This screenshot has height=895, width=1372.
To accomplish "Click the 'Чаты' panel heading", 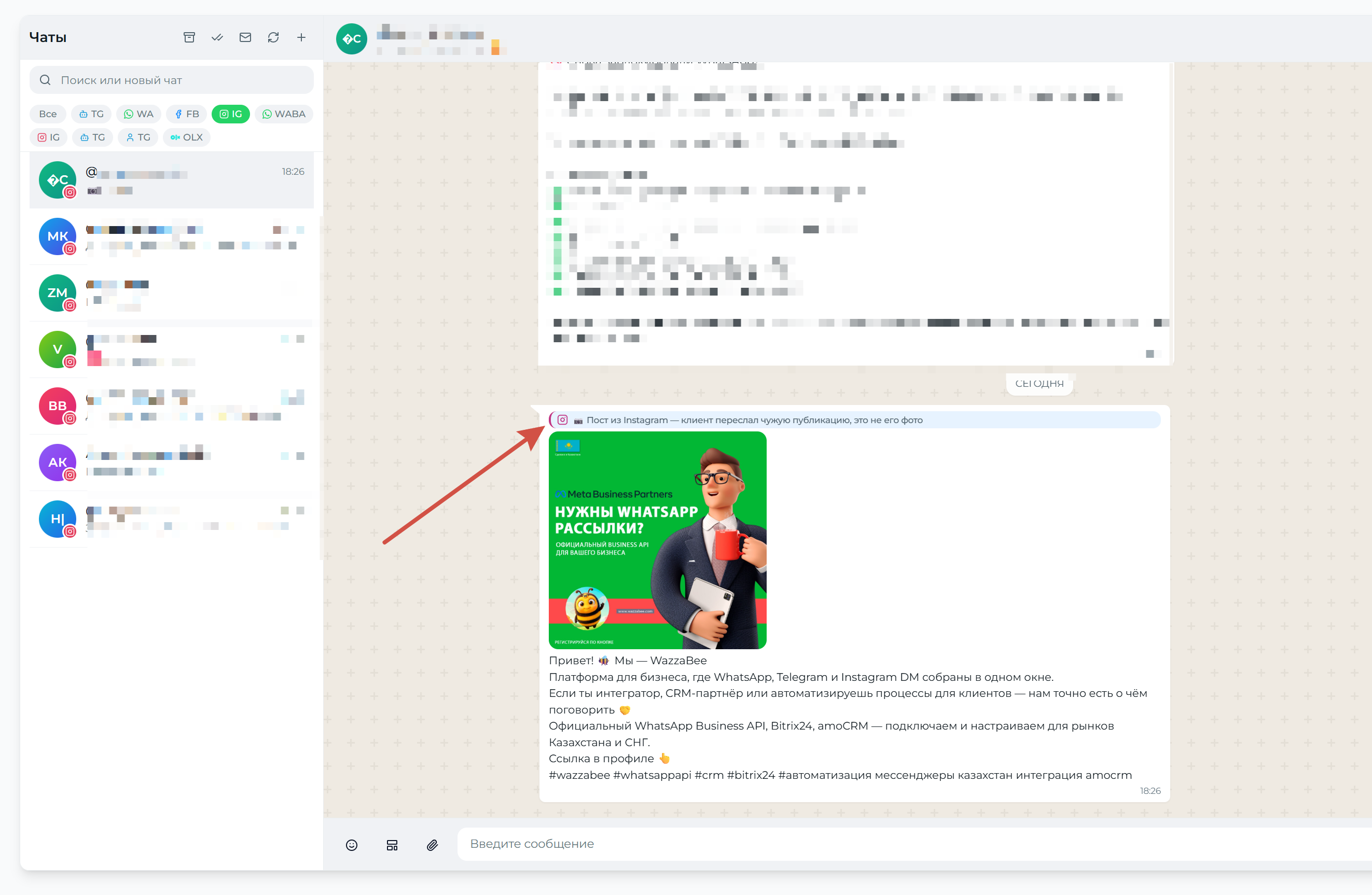I will (48, 37).
